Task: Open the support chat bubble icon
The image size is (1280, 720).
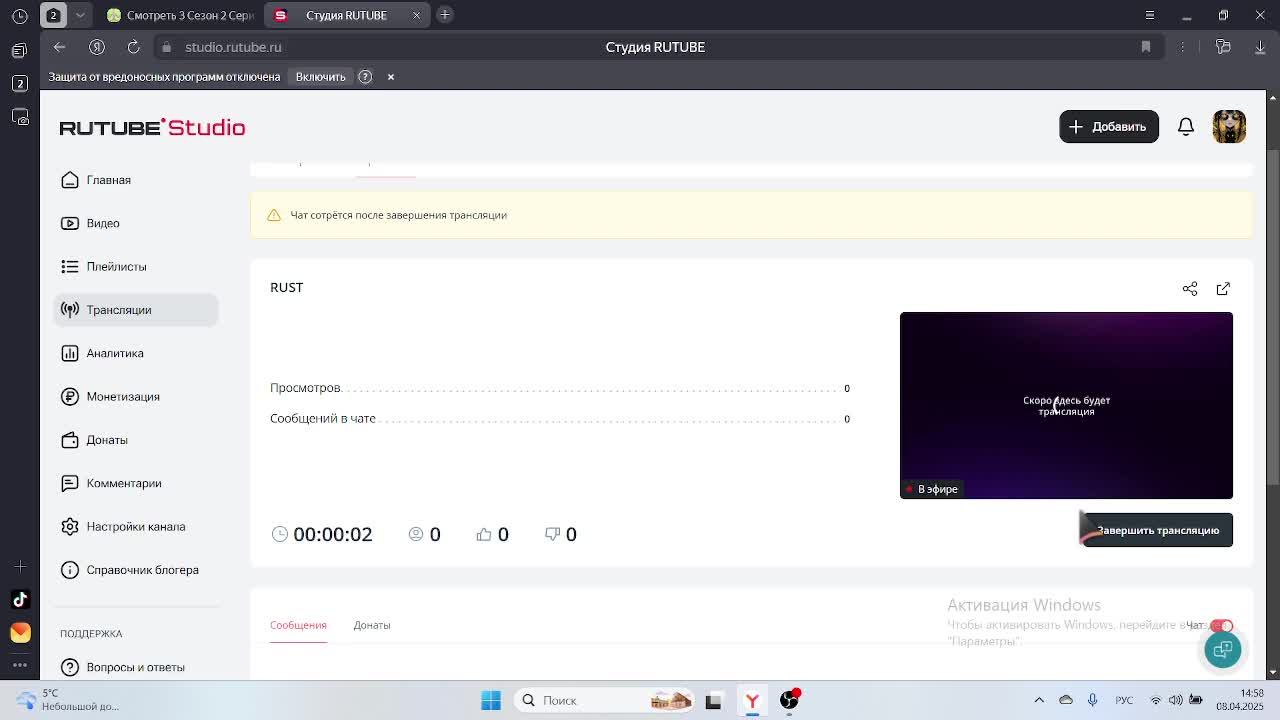Action: 1222,650
